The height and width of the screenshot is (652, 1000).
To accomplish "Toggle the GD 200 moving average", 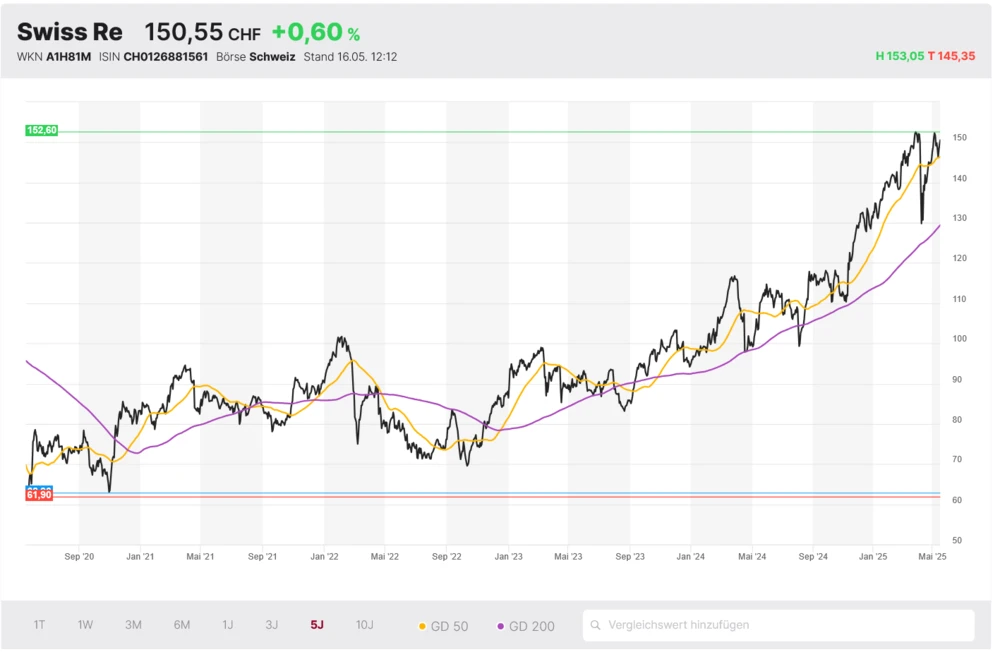I will (528, 624).
